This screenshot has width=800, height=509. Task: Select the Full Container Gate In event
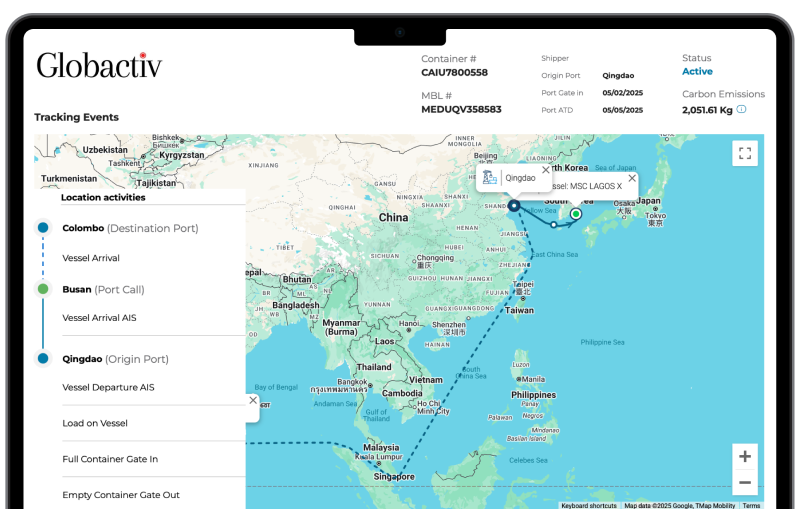tap(110, 459)
